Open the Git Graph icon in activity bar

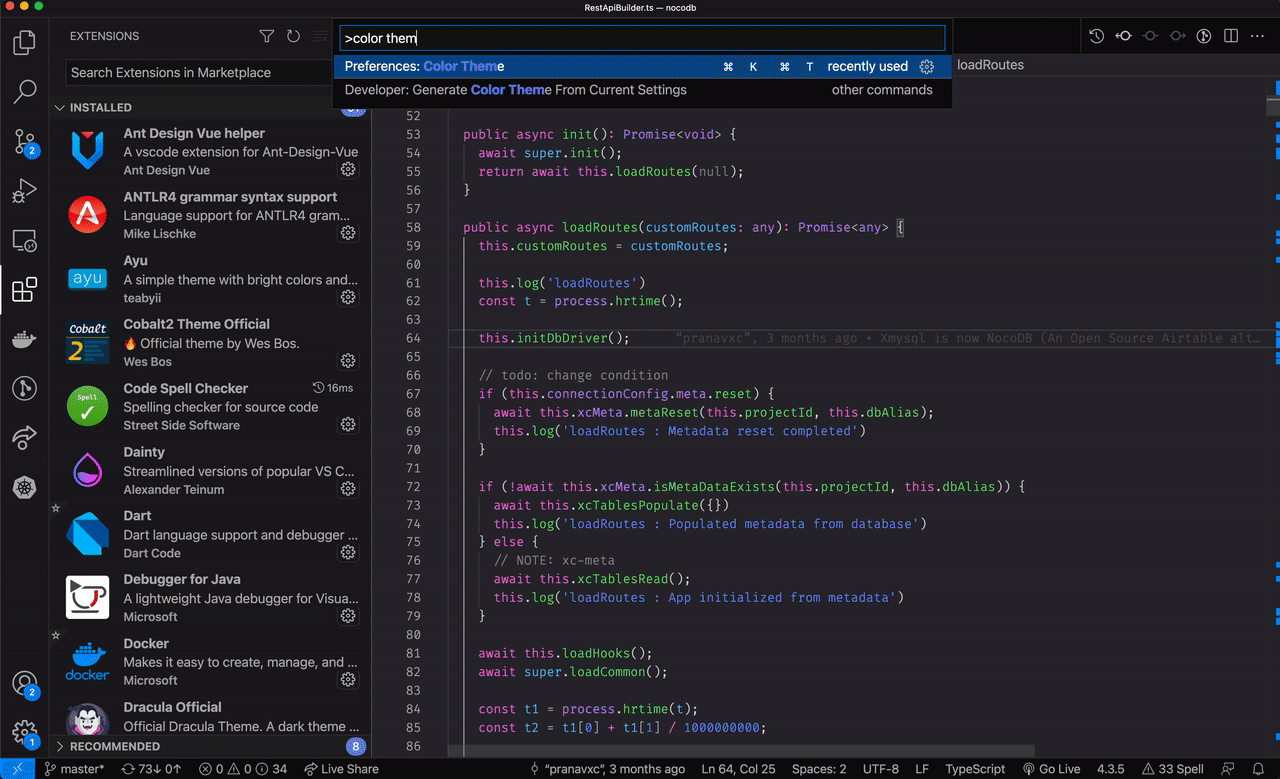tap(25, 388)
